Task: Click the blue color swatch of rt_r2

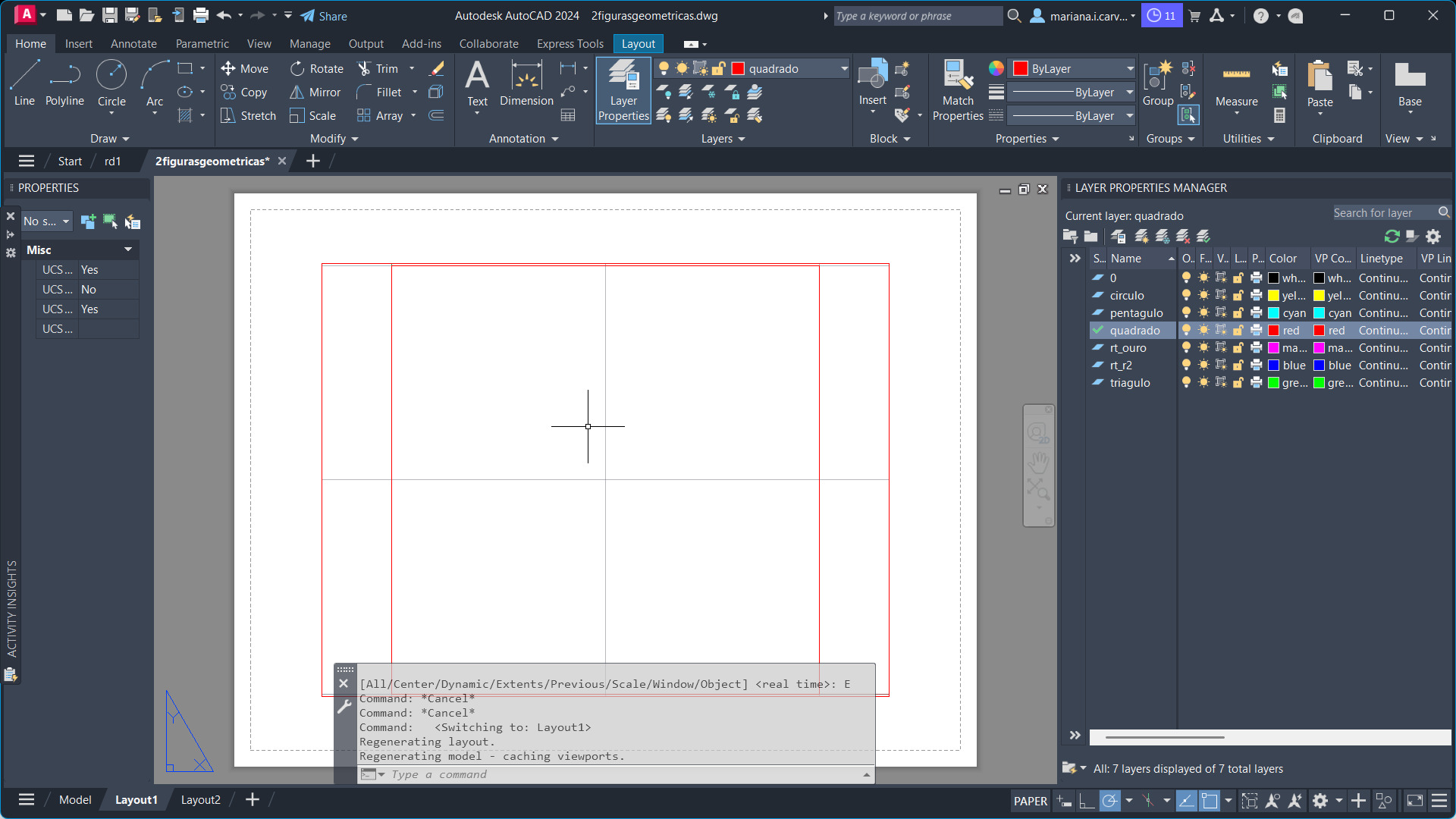Action: pyautogui.click(x=1274, y=366)
